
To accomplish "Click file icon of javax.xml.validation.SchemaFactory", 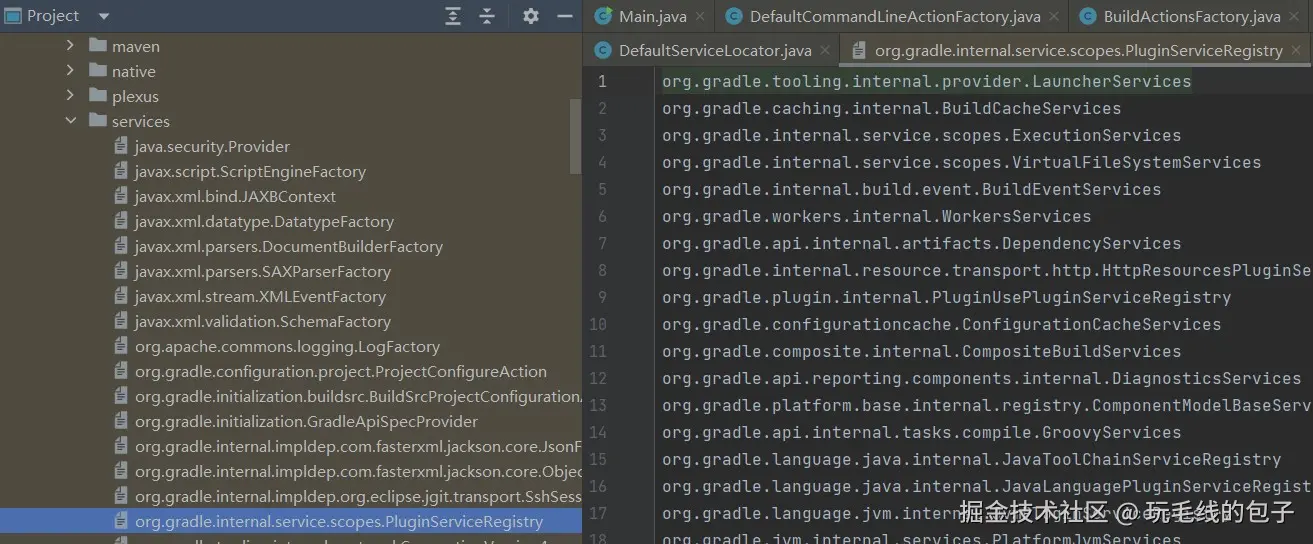I will coord(121,321).
